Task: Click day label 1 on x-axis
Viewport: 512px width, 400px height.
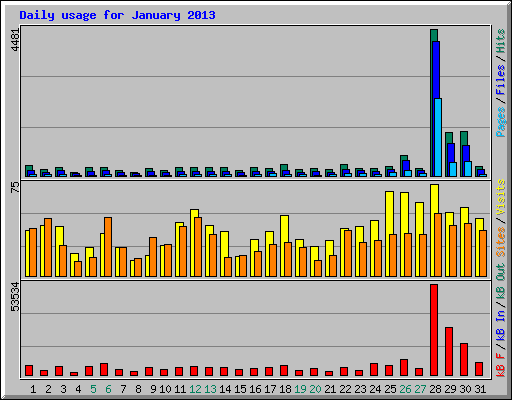Action: click(33, 389)
